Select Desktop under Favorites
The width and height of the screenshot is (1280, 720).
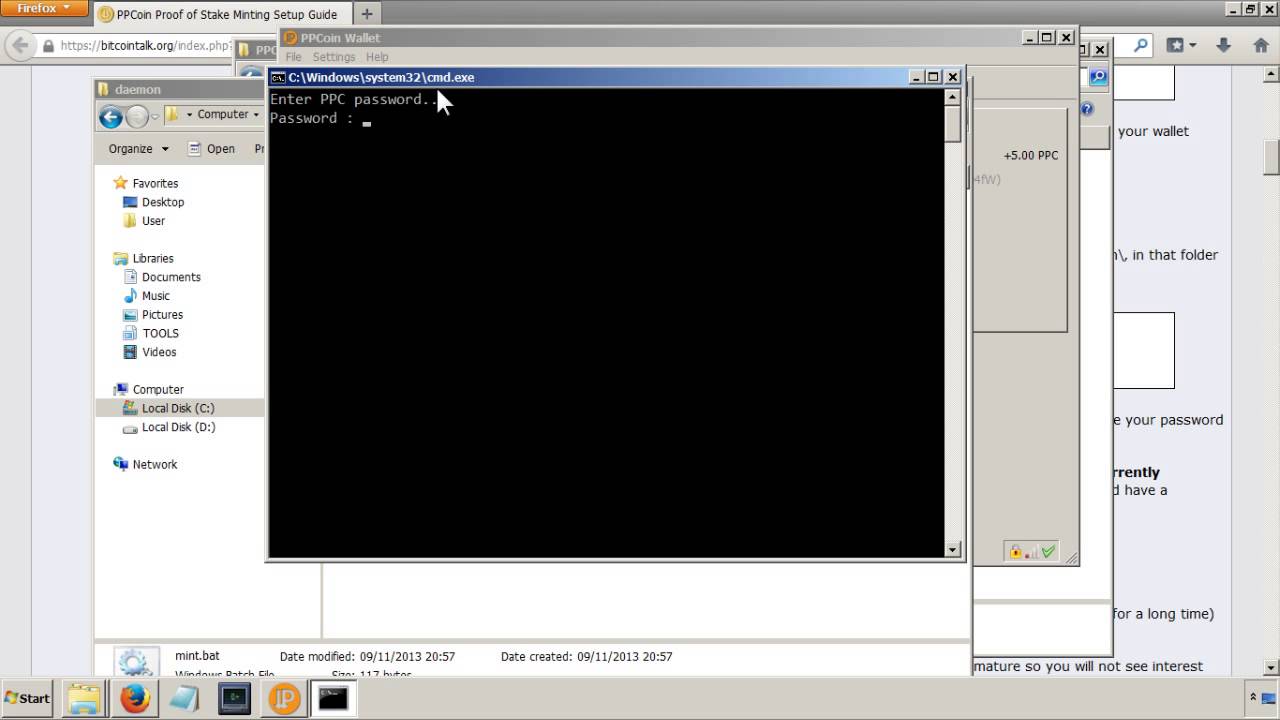(x=163, y=202)
